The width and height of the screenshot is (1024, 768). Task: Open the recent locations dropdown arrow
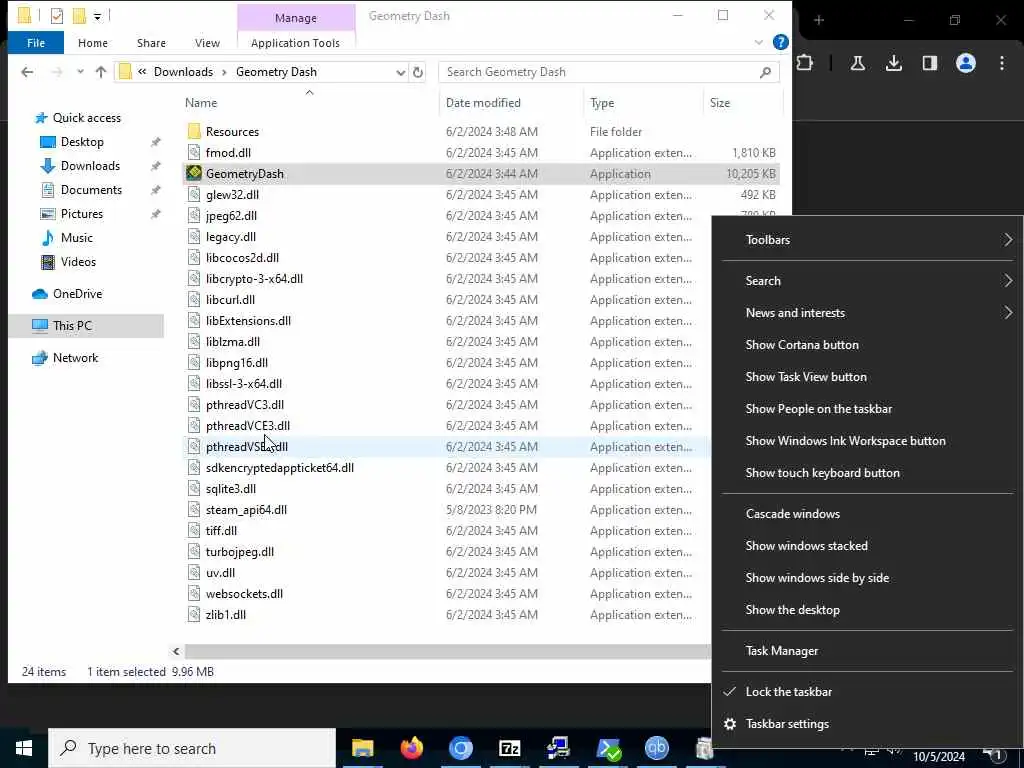[80, 72]
